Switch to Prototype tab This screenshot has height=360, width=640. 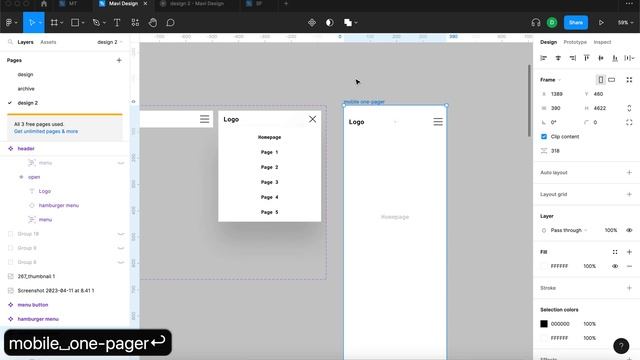[575, 42]
